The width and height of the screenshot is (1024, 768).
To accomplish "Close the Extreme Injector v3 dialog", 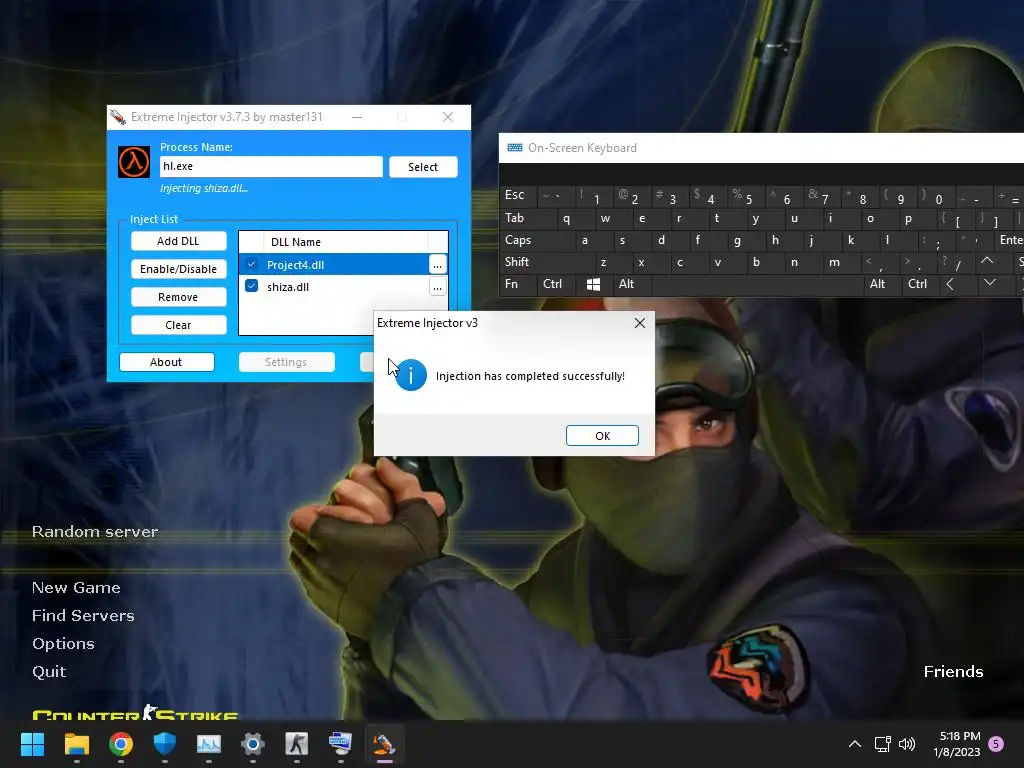I will pyautogui.click(x=640, y=323).
